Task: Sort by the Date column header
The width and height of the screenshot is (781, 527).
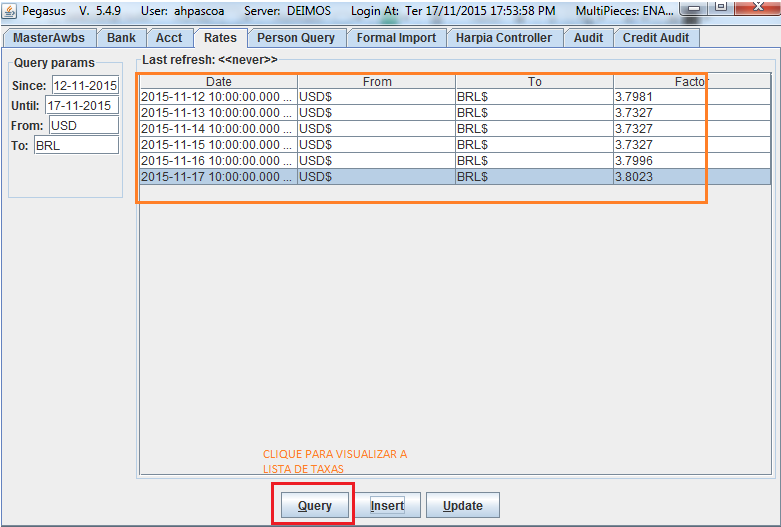Action: [219, 82]
